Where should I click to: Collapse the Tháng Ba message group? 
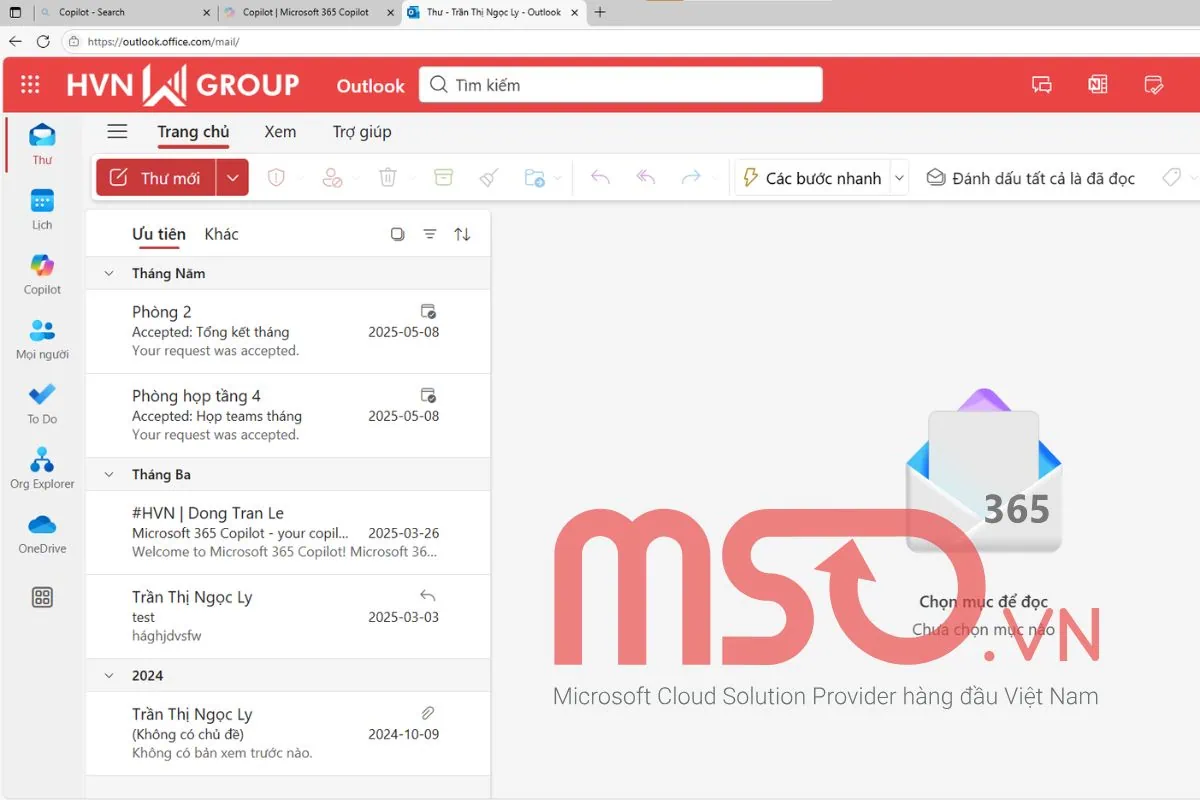(x=109, y=474)
